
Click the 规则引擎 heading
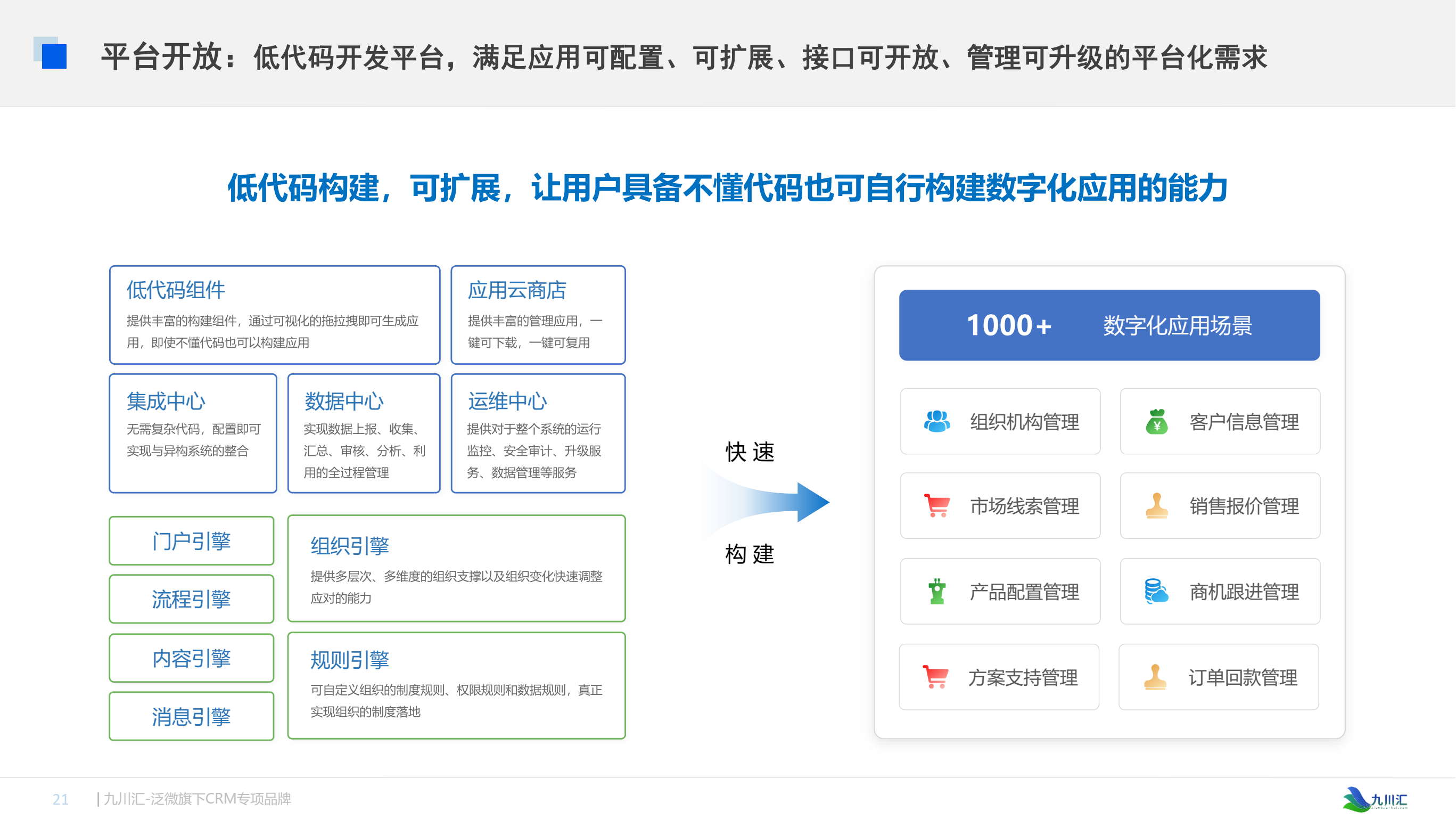(x=350, y=660)
